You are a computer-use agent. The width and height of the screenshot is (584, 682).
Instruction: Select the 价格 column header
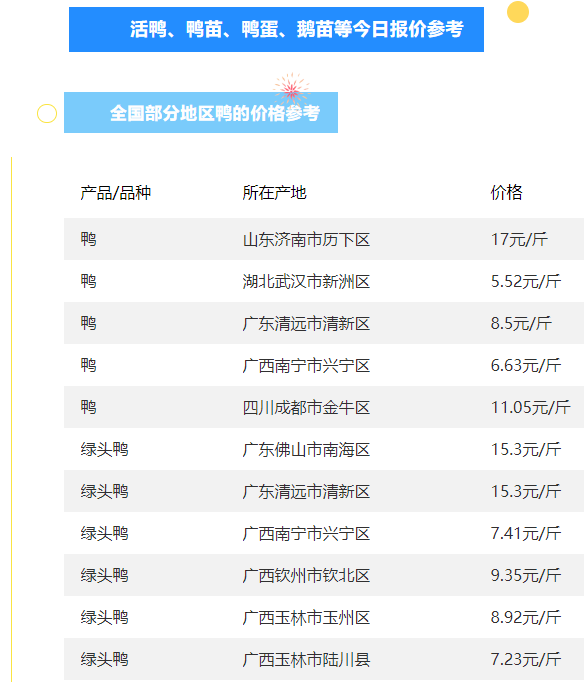[506, 192]
